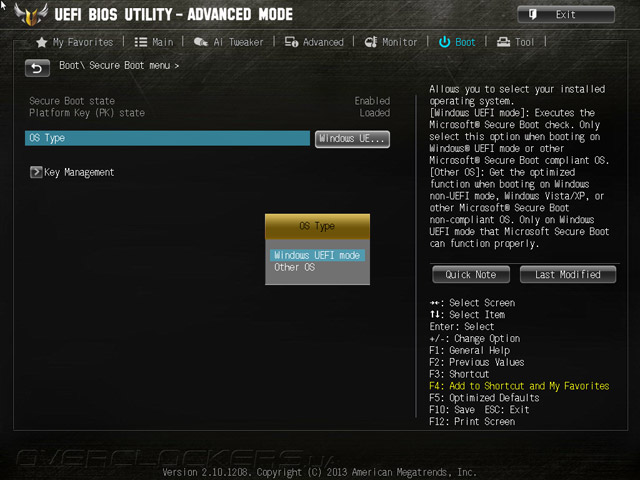Click the list icon beside Main
The width and height of the screenshot is (640, 480).
(x=141, y=42)
